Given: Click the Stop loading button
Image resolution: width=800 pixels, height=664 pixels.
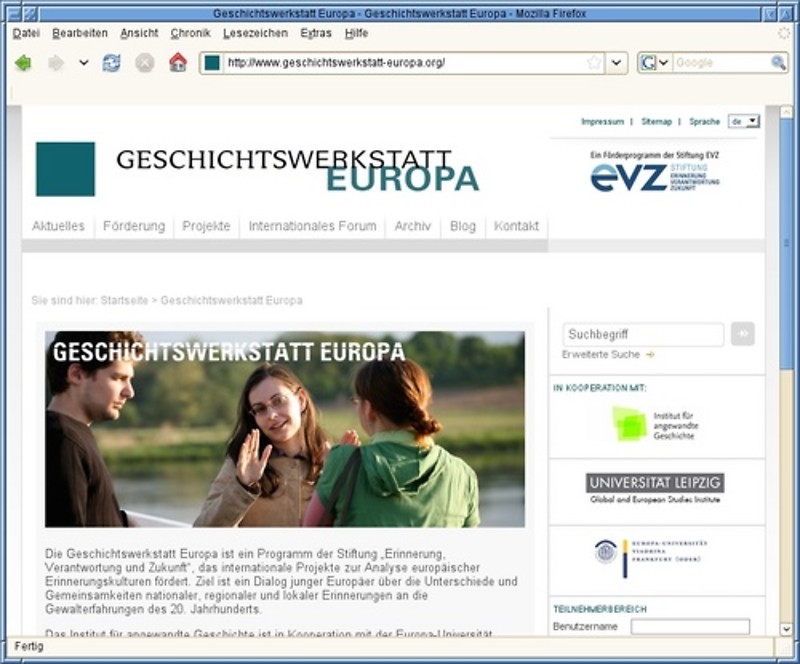Looking at the screenshot, I should point(144,63).
